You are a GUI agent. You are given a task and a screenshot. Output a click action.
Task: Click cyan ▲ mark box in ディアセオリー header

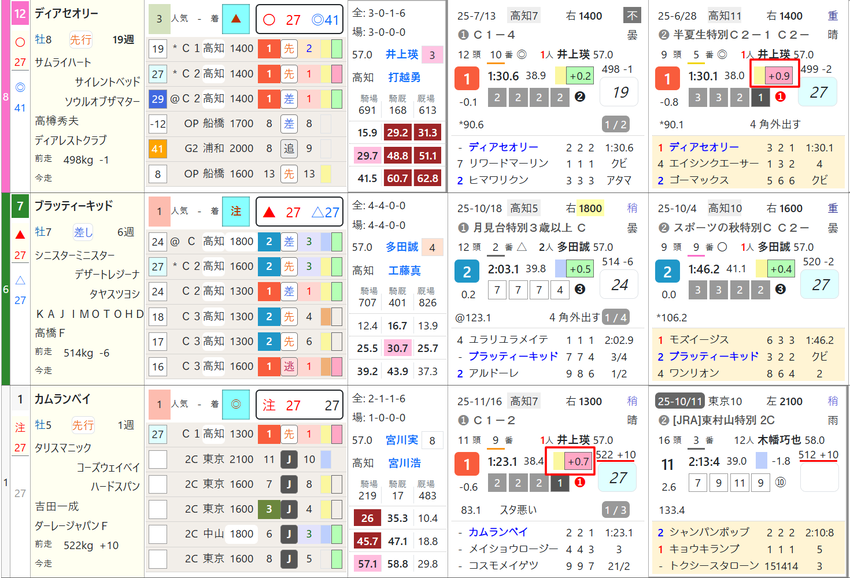[x=236, y=19]
